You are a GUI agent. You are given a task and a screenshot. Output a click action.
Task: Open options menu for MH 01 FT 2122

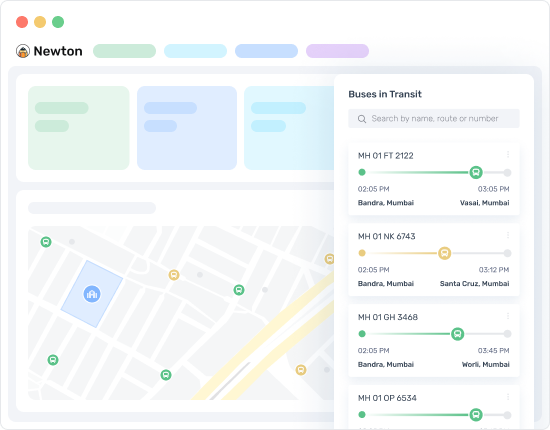pyautogui.click(x=508, y=154)
